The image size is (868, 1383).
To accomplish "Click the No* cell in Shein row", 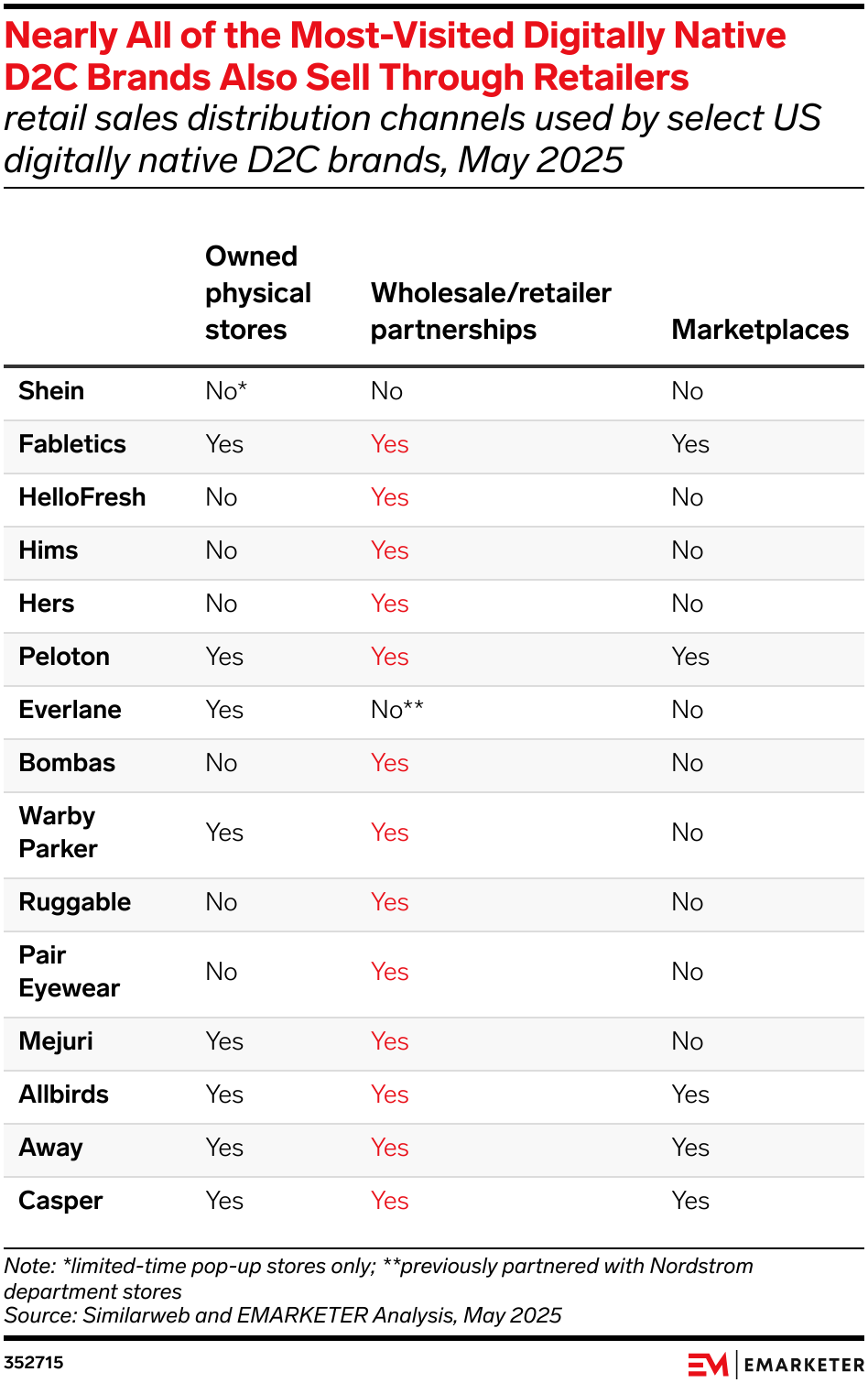I will click(x=226, y=391).
